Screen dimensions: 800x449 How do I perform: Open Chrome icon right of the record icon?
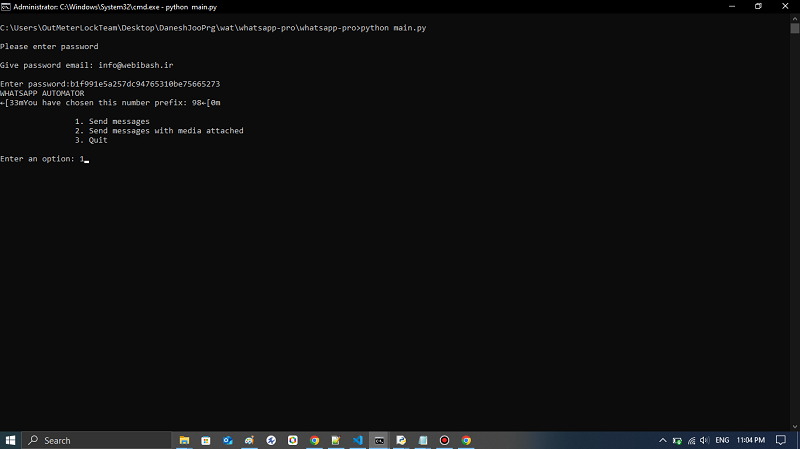(x=466, y=440)
